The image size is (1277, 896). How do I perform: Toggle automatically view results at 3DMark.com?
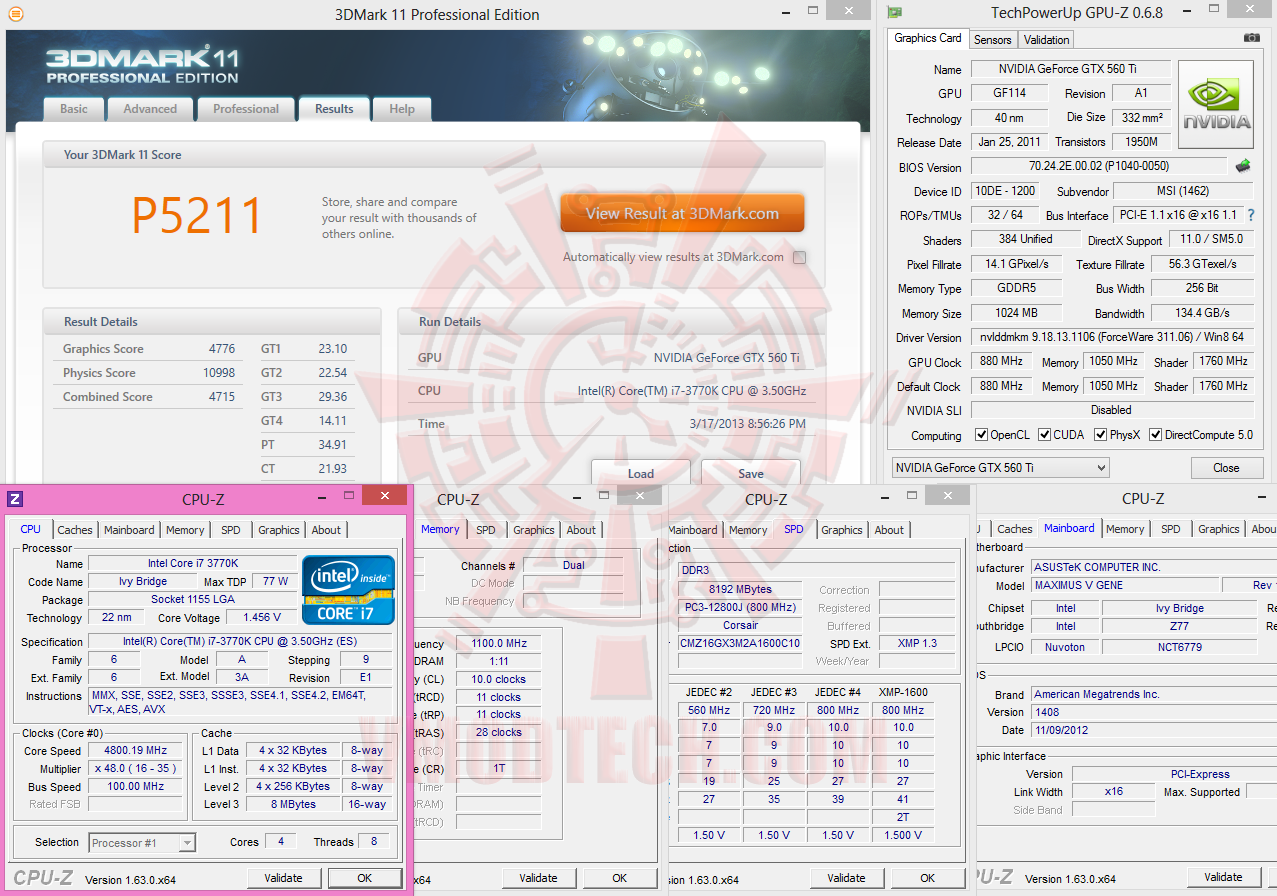(x=799, y=257)
